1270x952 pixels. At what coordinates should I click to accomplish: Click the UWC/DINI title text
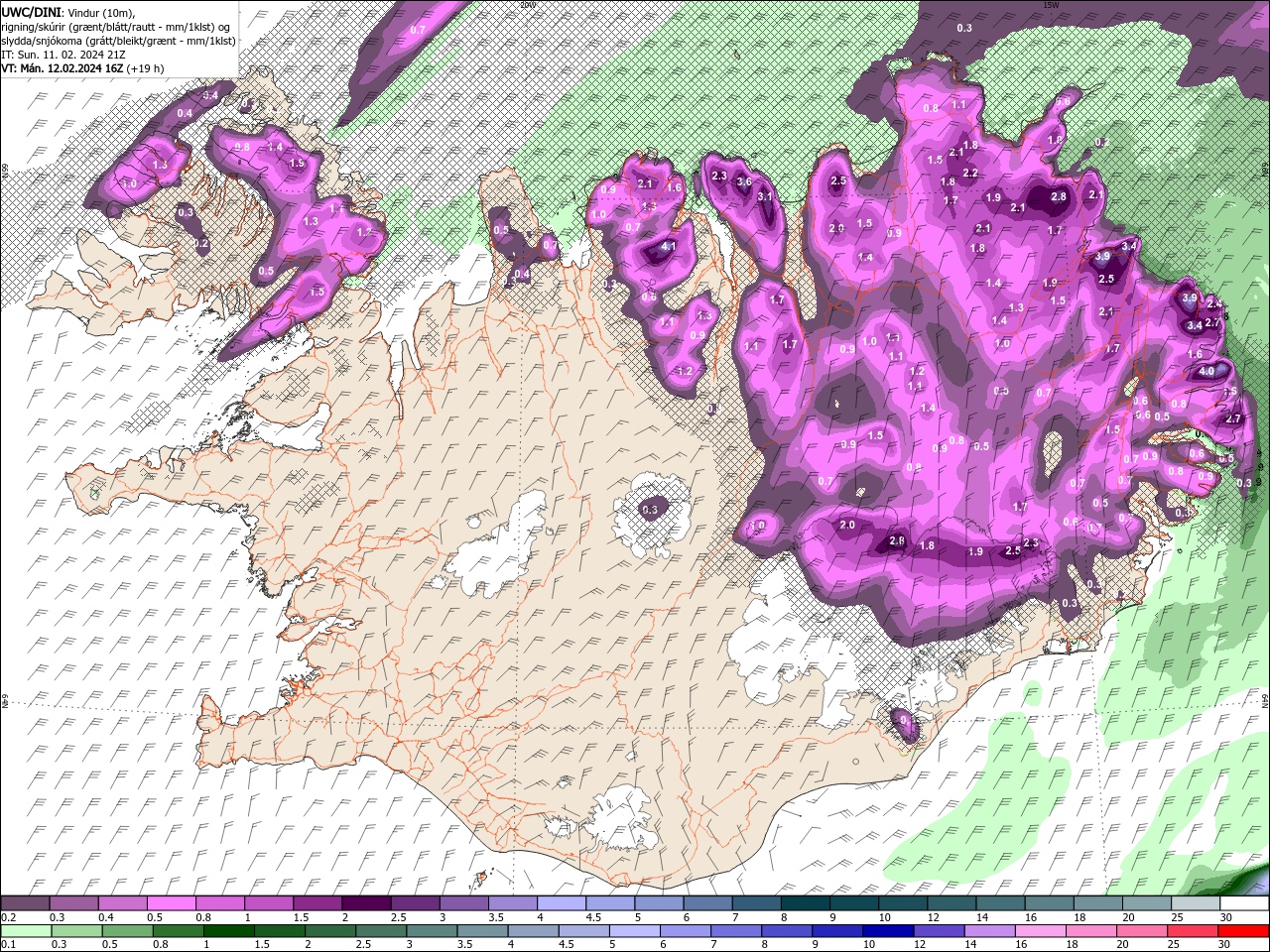tap(32, 11)
